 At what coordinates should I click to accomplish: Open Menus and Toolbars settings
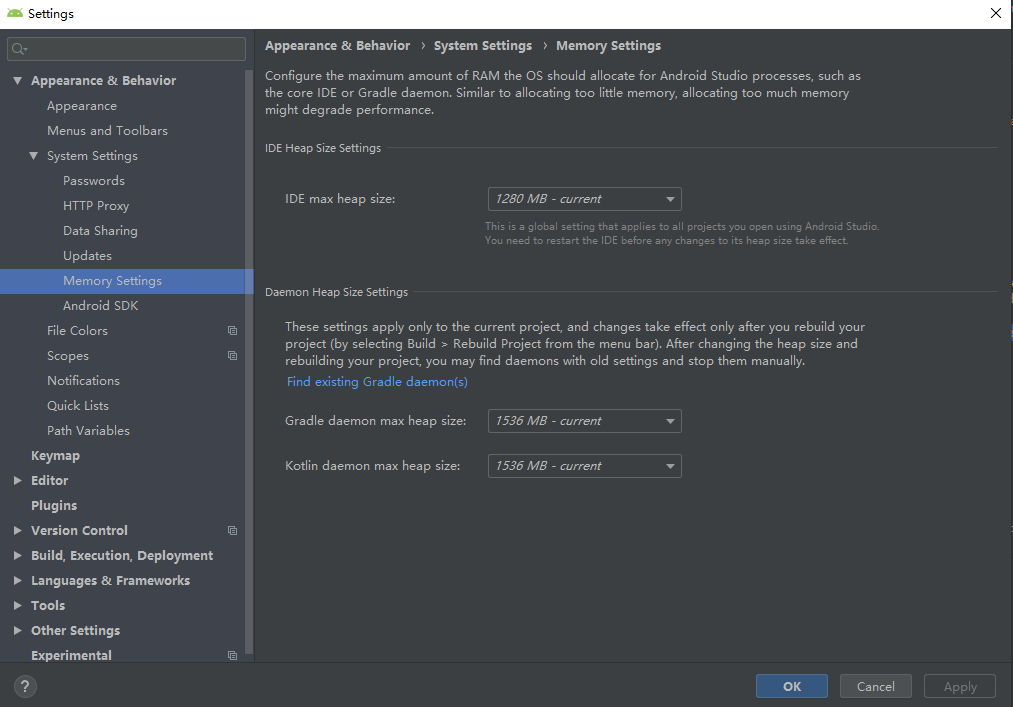(x=107, y=131)
